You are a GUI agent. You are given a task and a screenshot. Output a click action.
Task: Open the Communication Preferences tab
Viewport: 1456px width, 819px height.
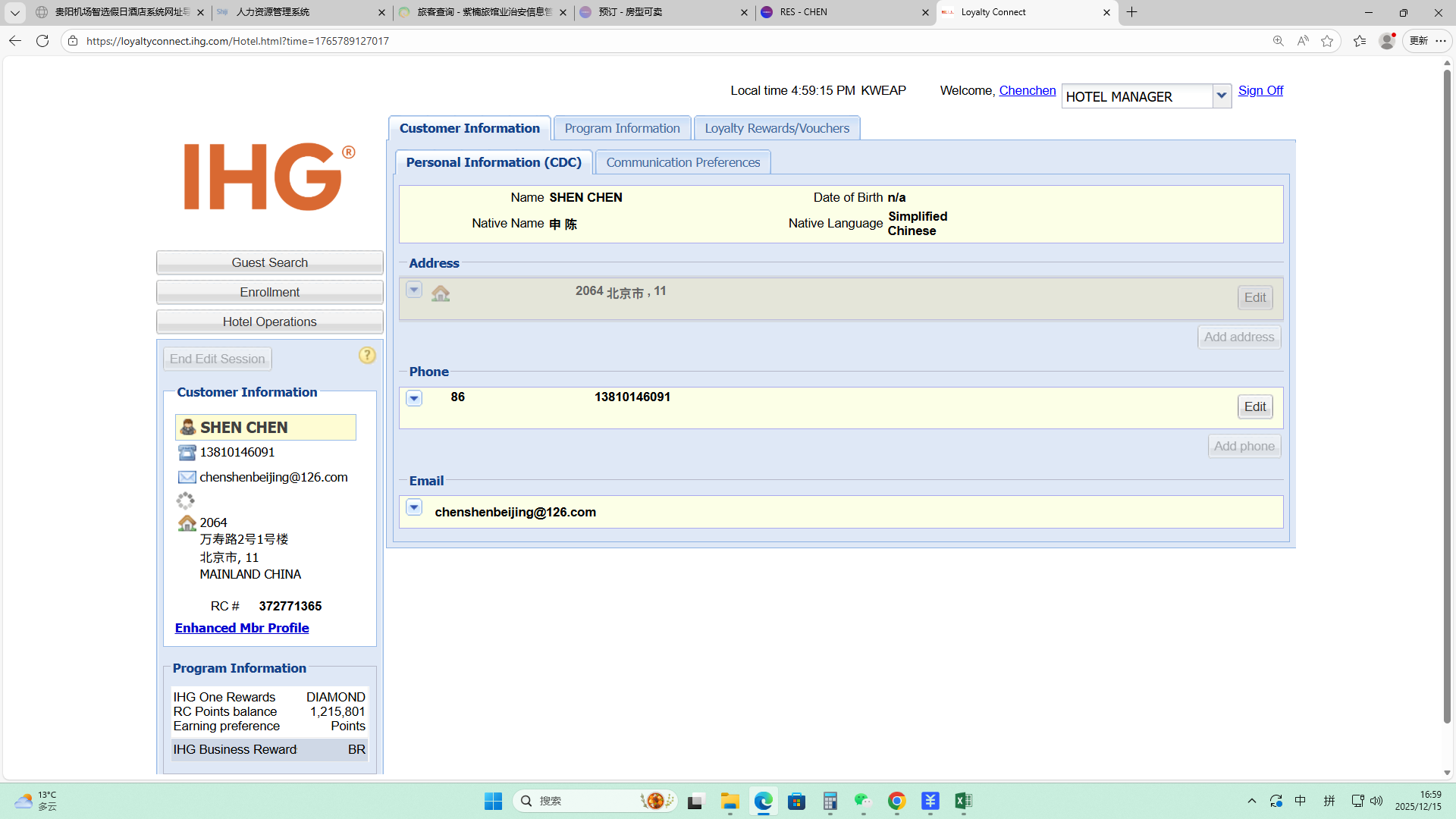[682, 162]
